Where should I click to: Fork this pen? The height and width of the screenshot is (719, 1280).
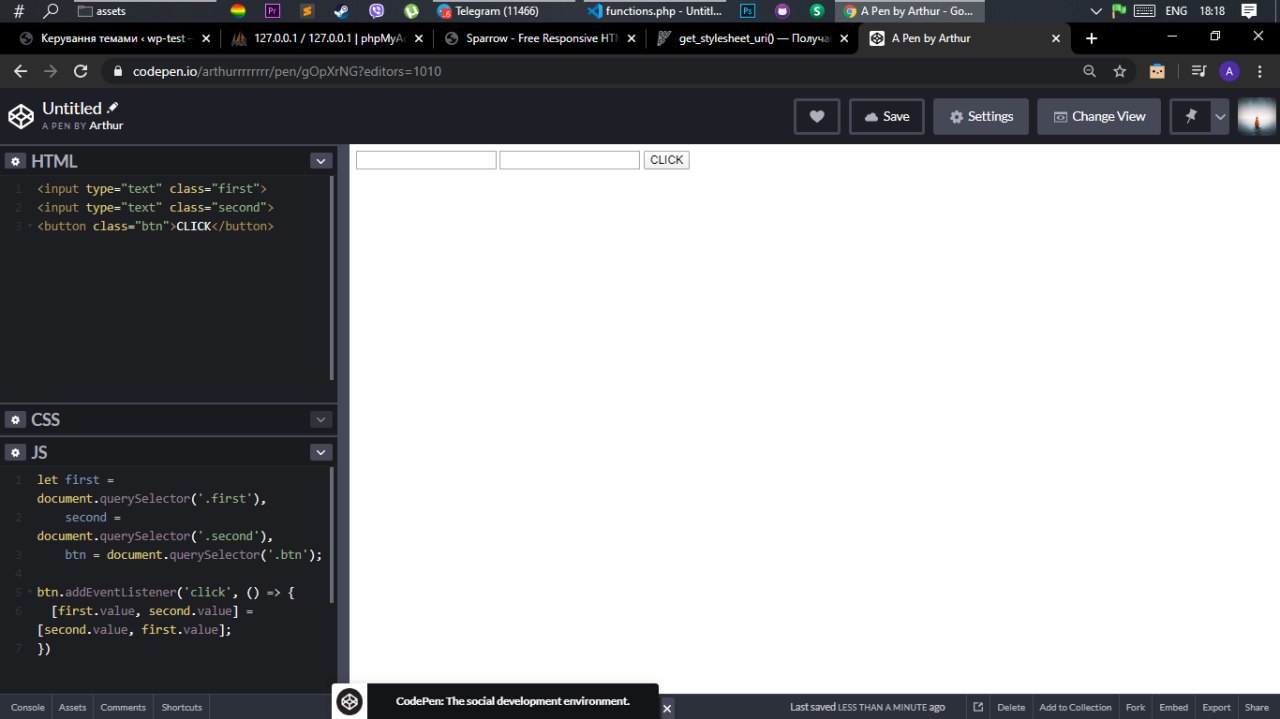1135,707
